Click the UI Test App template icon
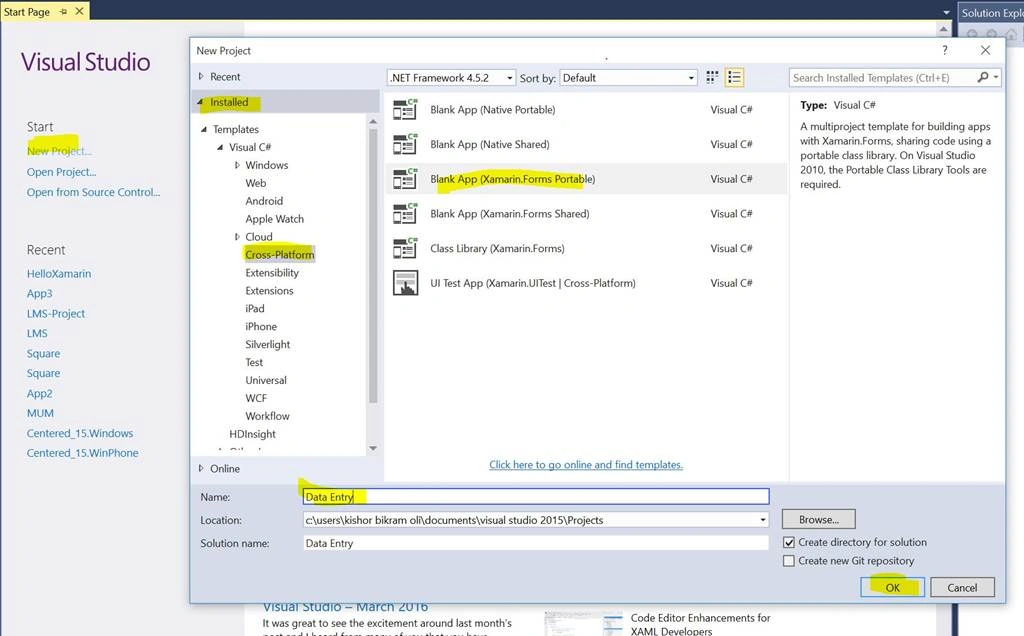Screen dimensions: 1024x636 405,283
